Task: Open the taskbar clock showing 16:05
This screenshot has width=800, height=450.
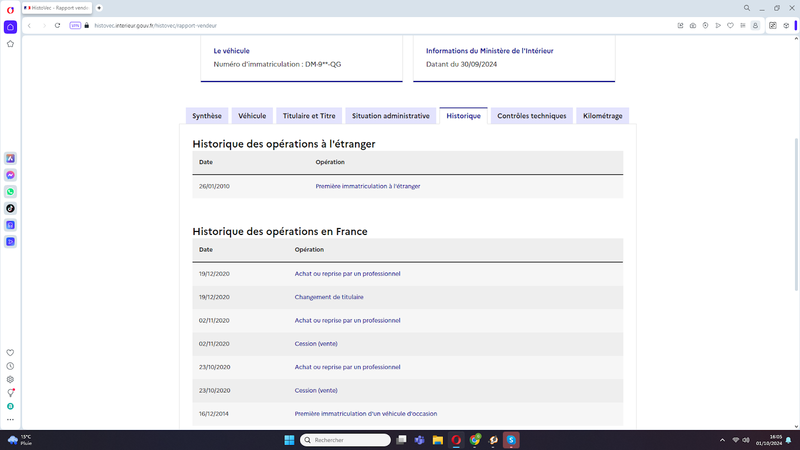Action: tap(769, 440)
